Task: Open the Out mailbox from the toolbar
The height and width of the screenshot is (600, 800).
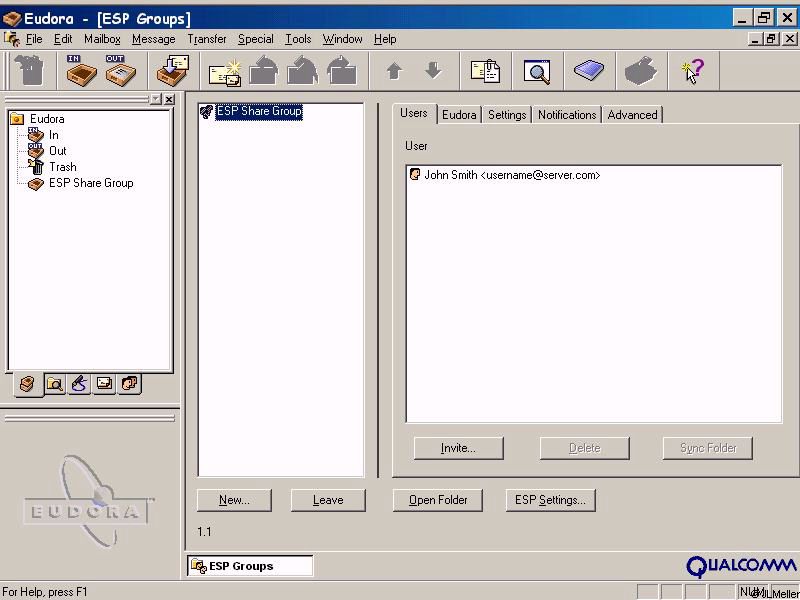Action: [120, 70]
